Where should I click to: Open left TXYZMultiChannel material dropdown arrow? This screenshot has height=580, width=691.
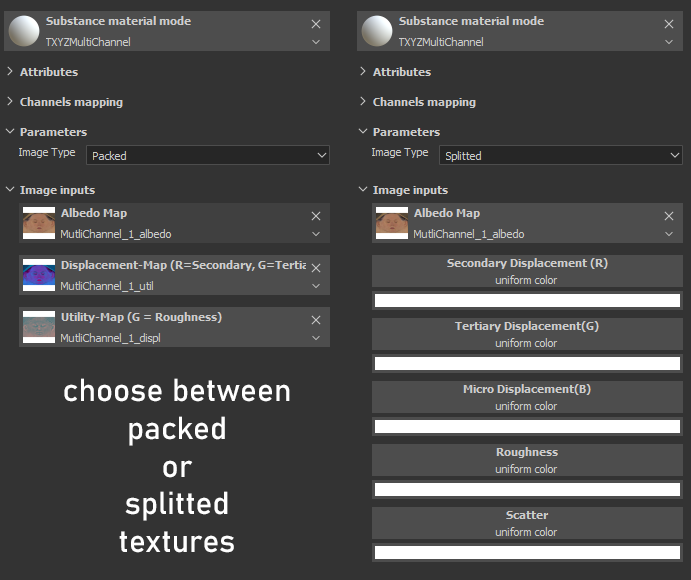(x=316, y=42)
